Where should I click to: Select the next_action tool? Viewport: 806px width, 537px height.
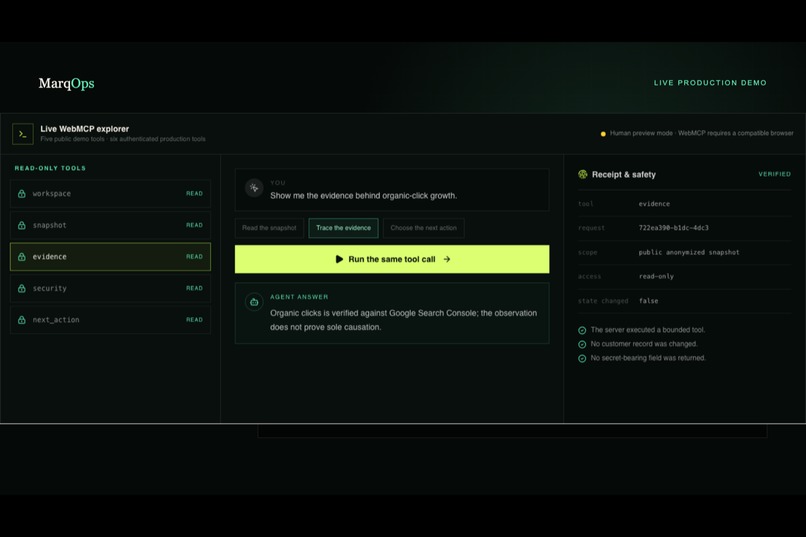coord(110,320)
